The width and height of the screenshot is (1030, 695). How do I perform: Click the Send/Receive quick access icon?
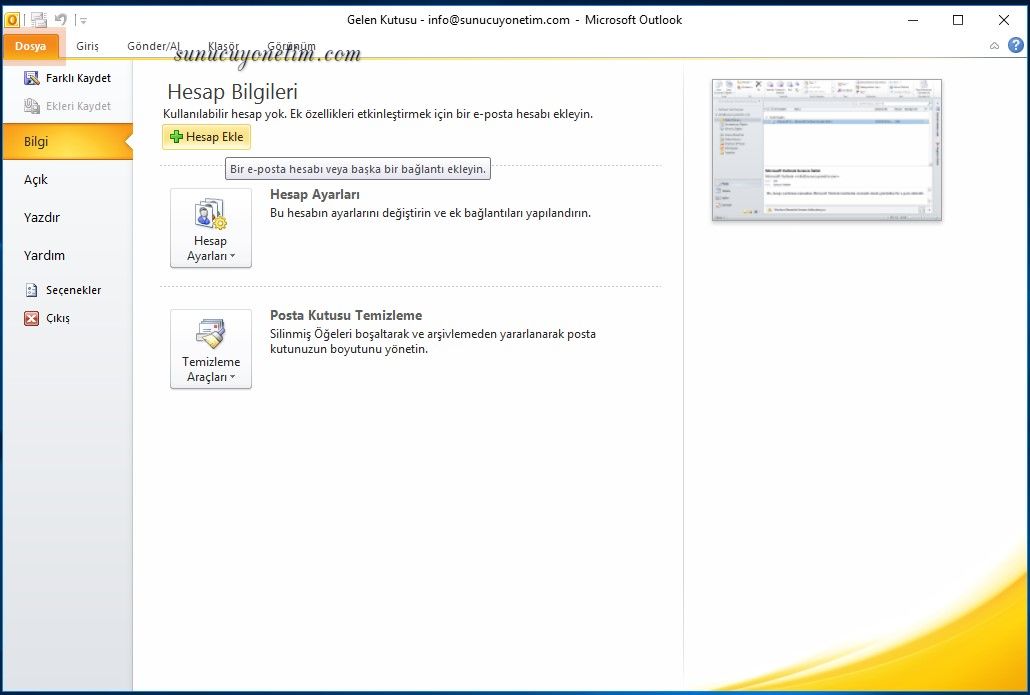[39, 20]
